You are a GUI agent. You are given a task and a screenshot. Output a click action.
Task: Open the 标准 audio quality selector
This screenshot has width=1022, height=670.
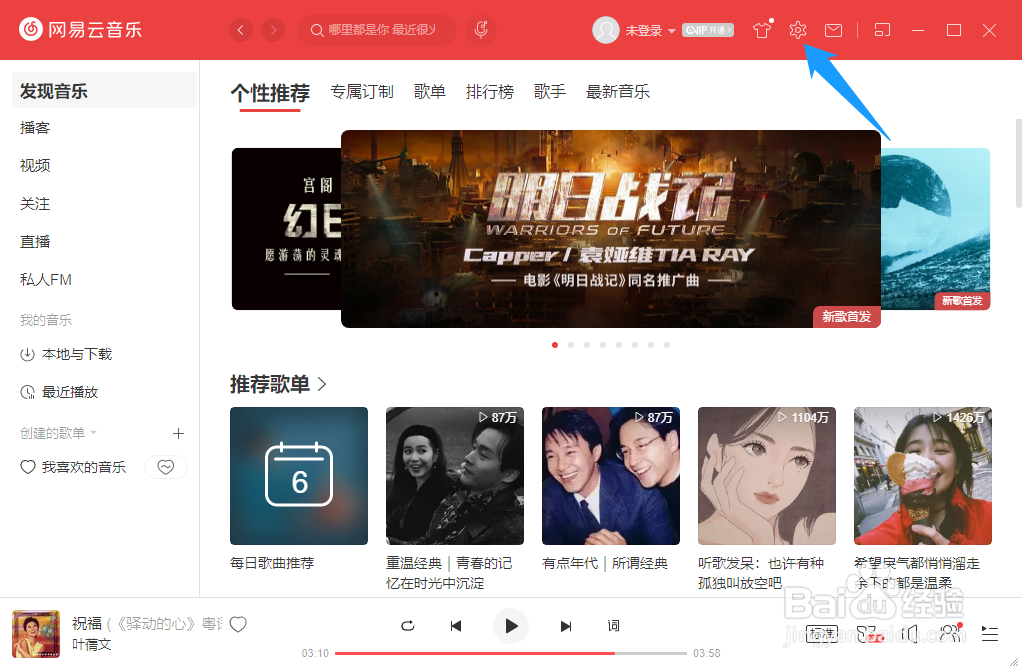coord(822,634)
